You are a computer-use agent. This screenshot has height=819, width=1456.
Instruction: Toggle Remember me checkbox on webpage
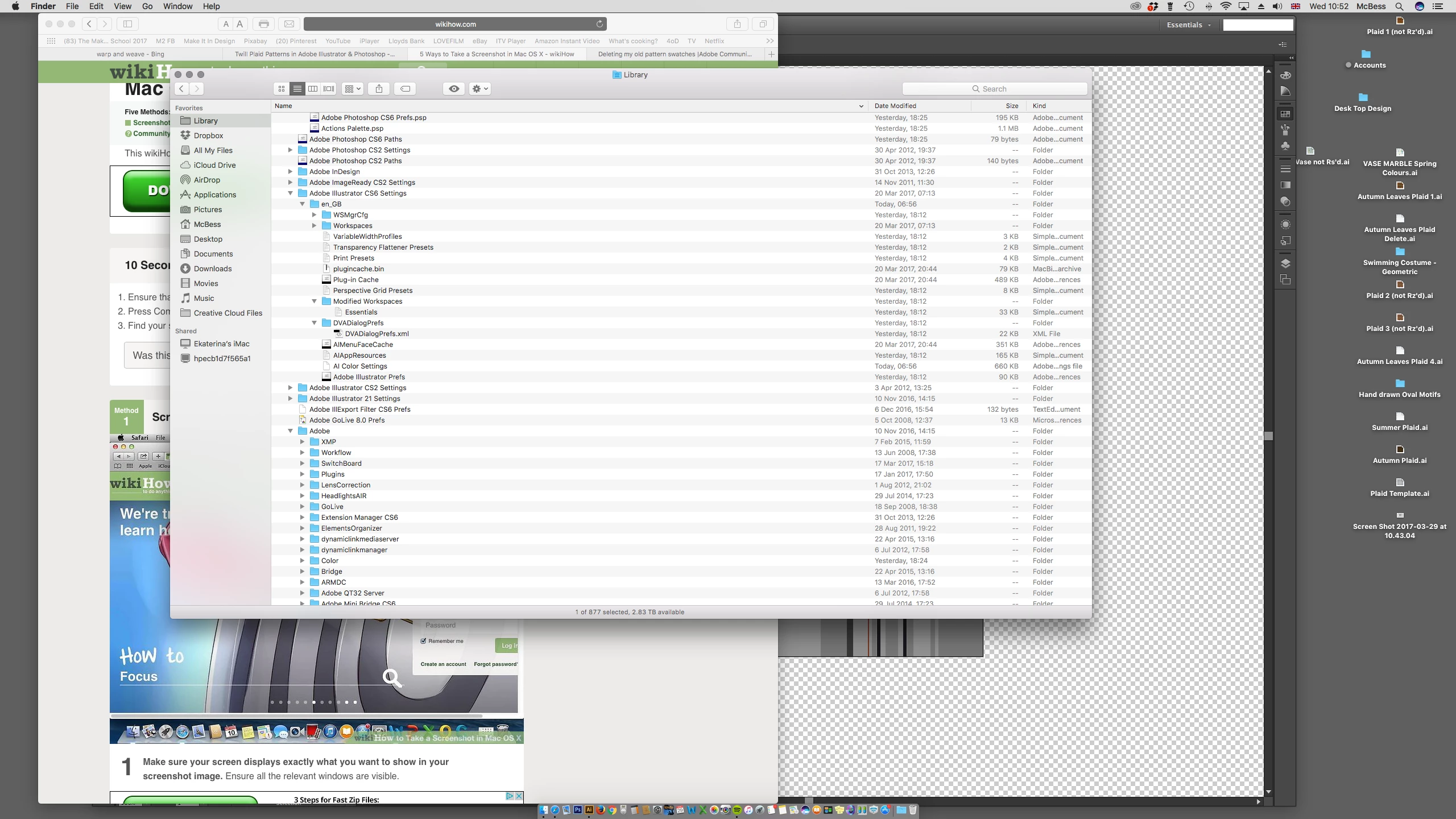[x=423, y=641]
